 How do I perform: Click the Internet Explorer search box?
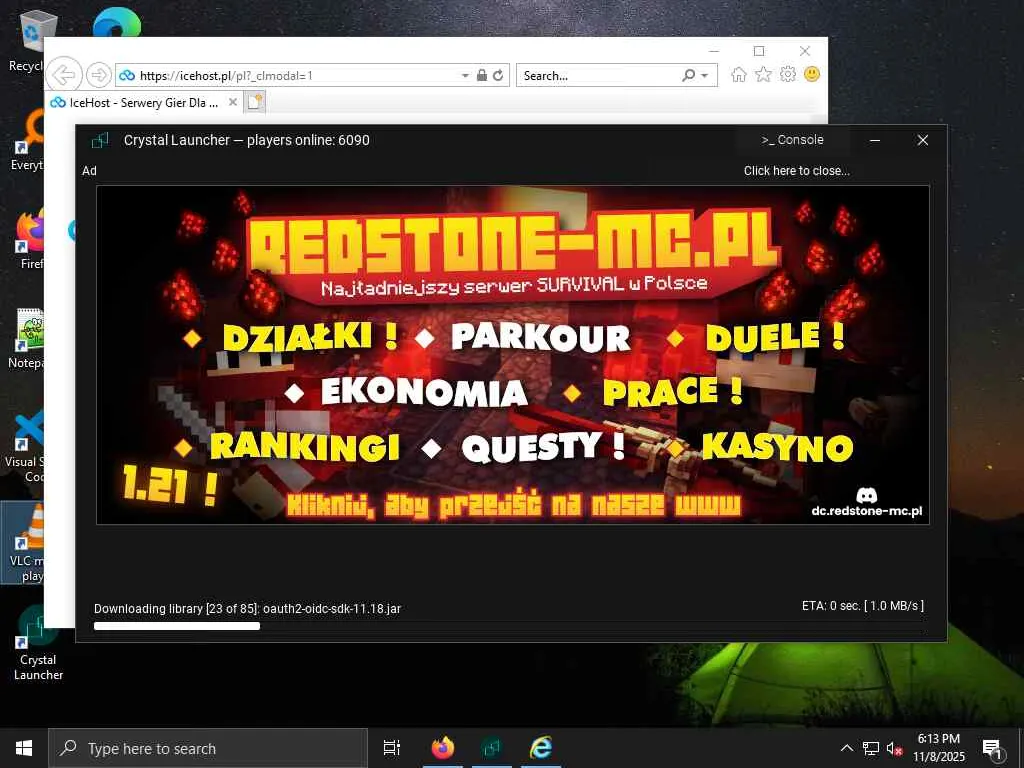[x=599, y=76]
